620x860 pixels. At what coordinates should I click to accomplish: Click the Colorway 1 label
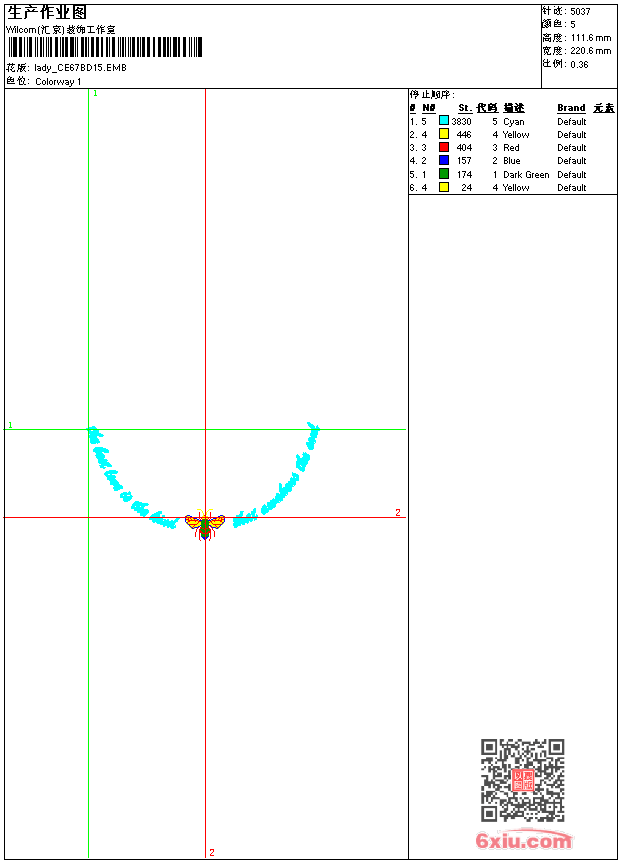pyautogui.click(x=58, y=81)
